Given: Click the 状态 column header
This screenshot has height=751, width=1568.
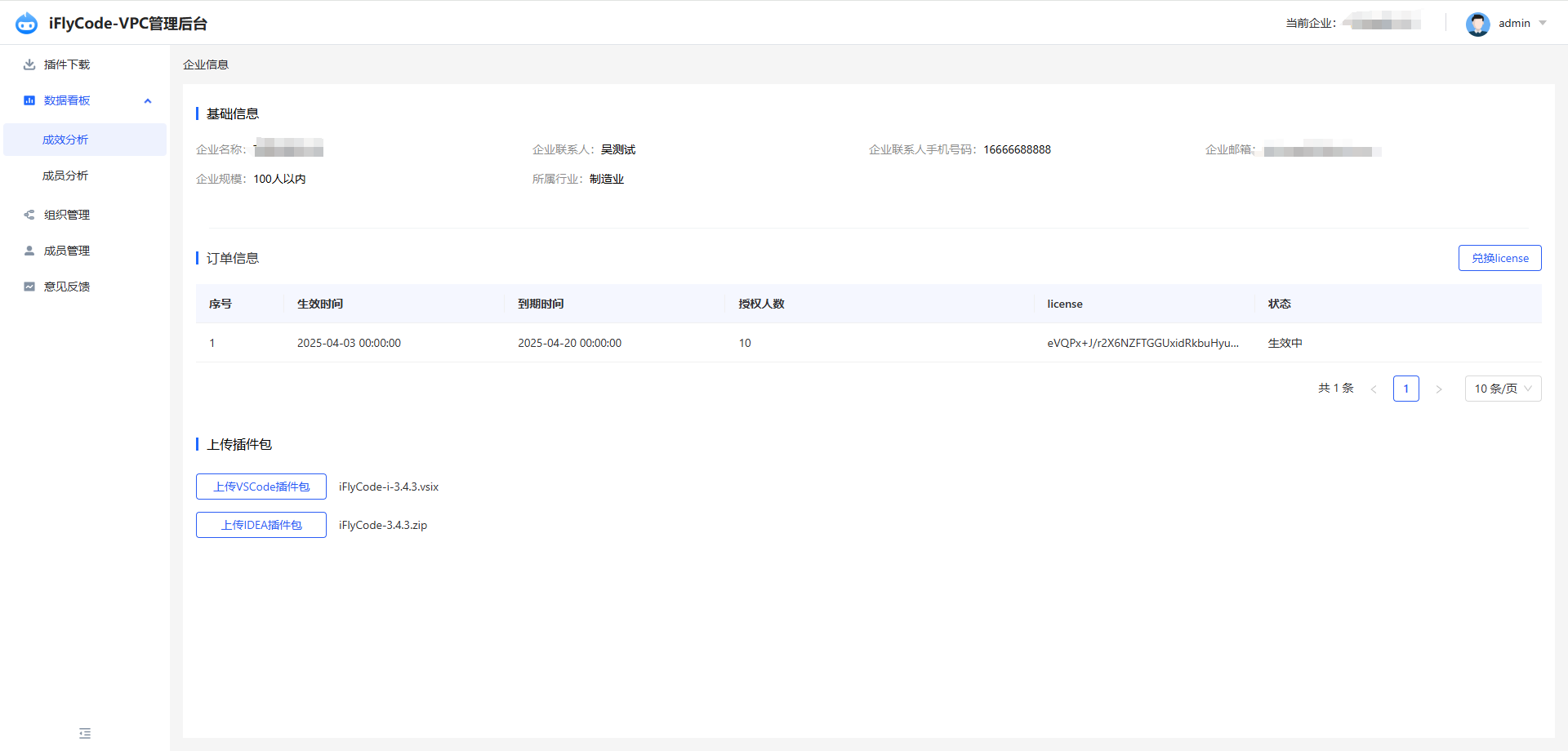Looking at the screenshot, I should click(1279, 304).
